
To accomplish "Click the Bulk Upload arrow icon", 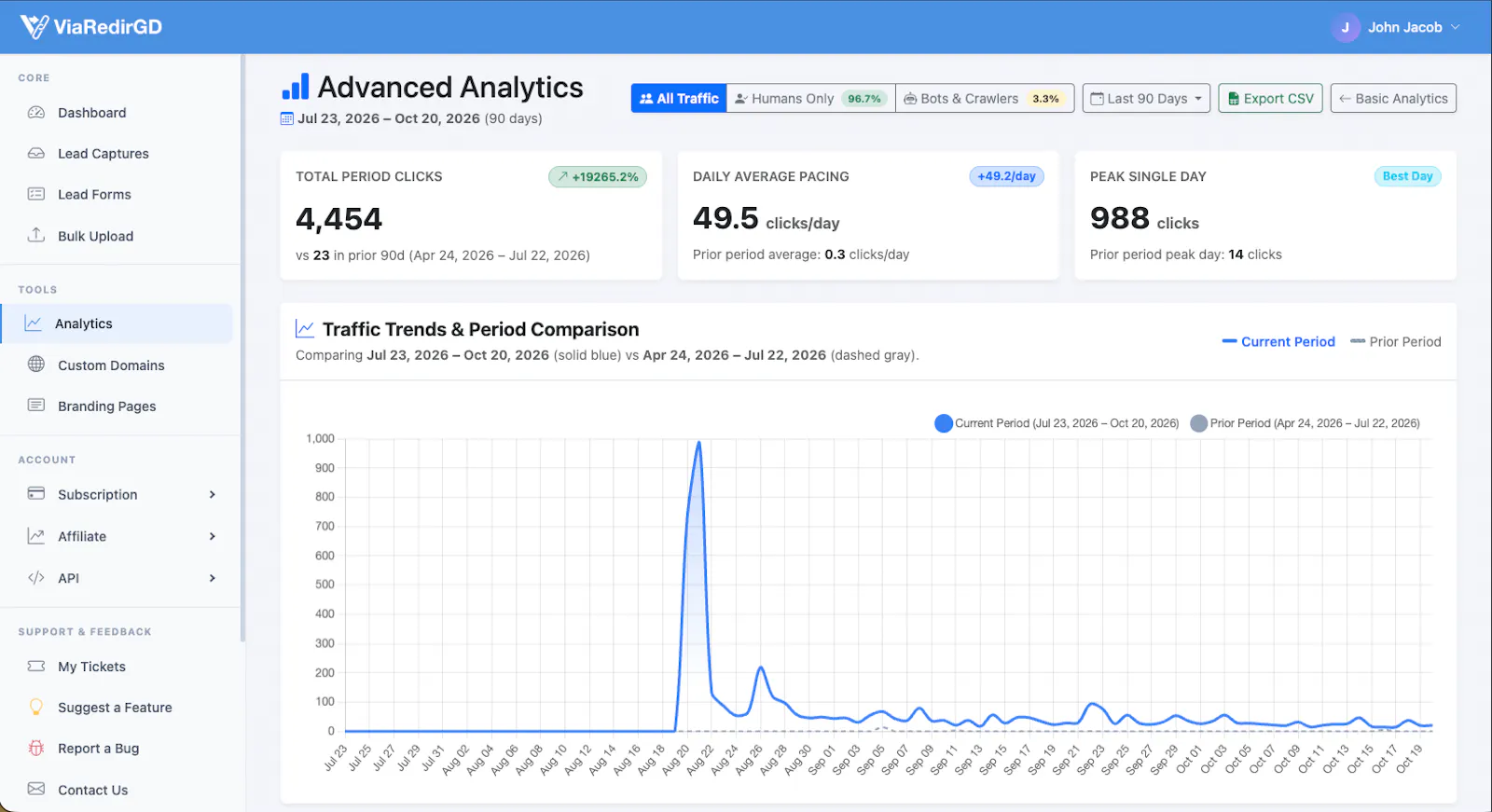I will [36, 235].
